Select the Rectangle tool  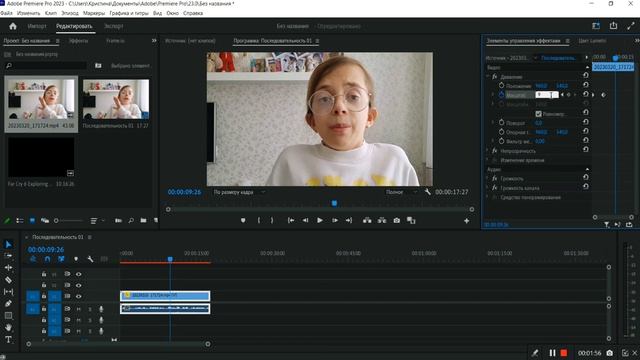[8, 316]
